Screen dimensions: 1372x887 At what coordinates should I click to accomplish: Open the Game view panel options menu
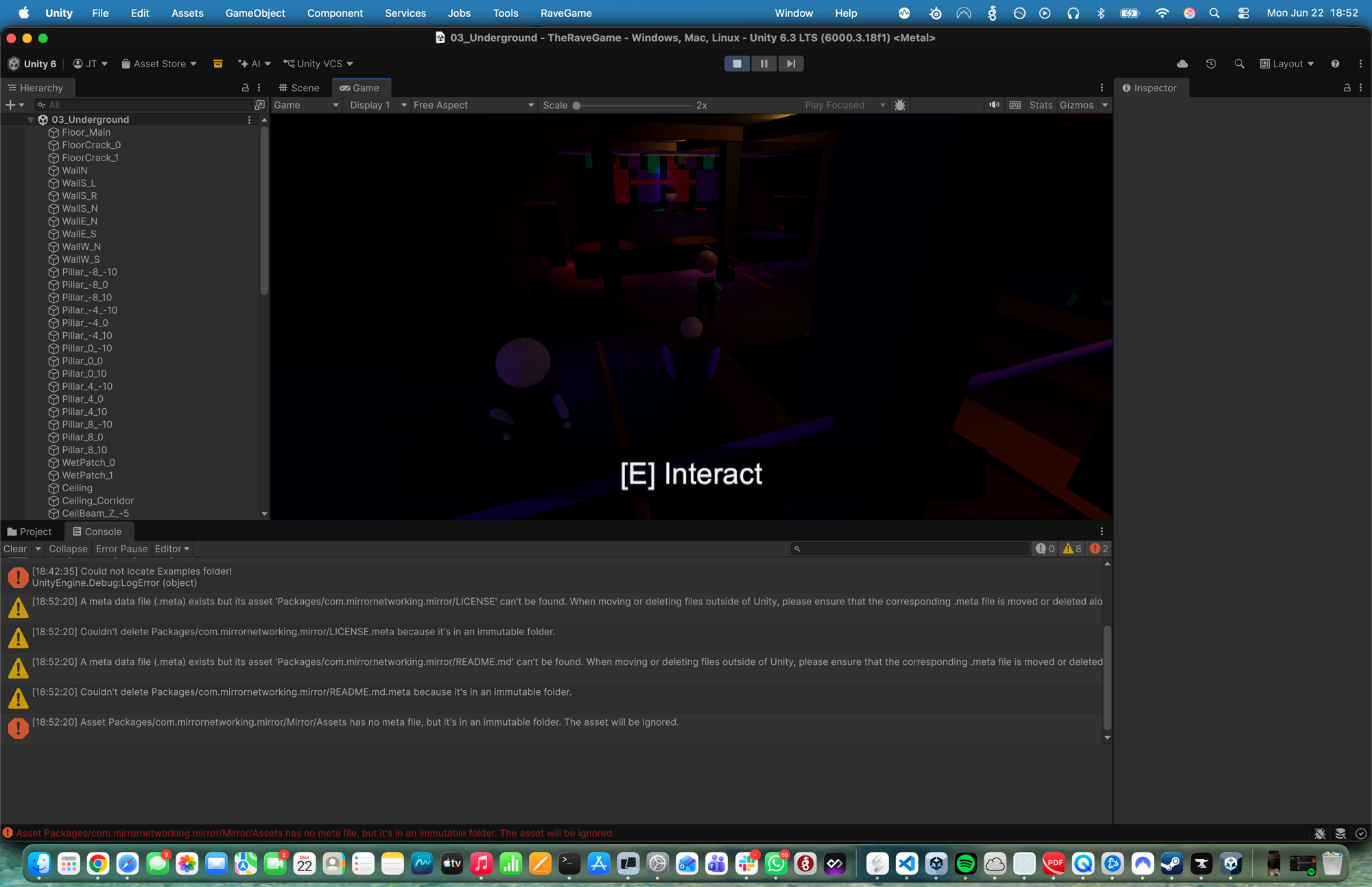point(1102,88)
